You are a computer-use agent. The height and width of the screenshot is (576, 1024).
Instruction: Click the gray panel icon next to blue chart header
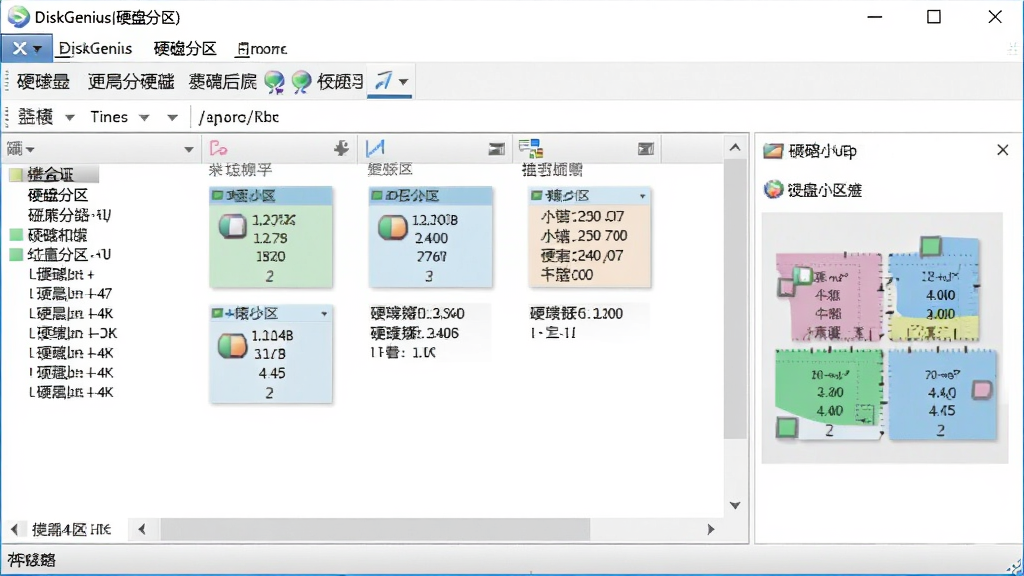[x=496, y=149]
